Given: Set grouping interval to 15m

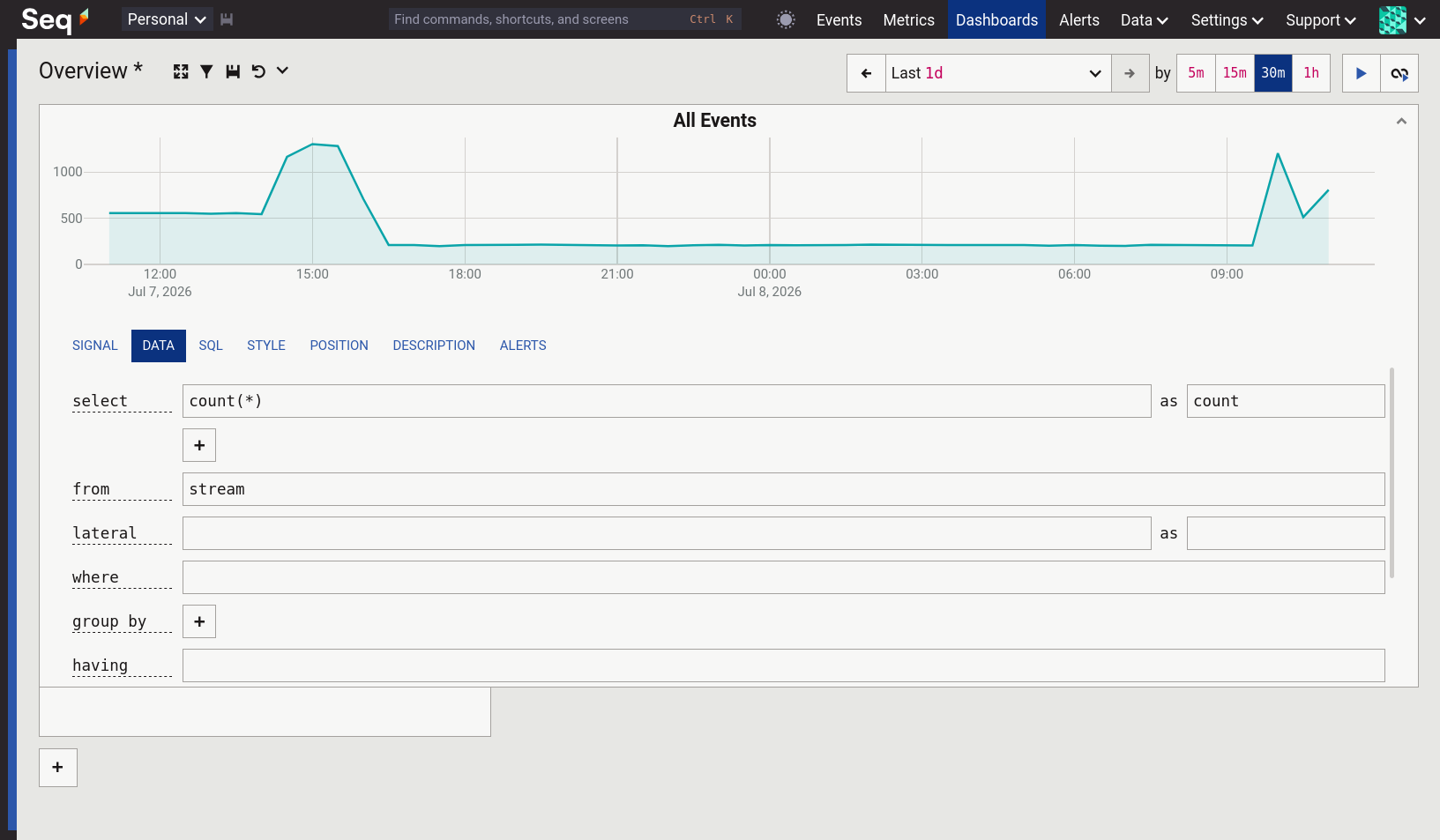Looking at the screenshot, I should tap(1235, 73).
